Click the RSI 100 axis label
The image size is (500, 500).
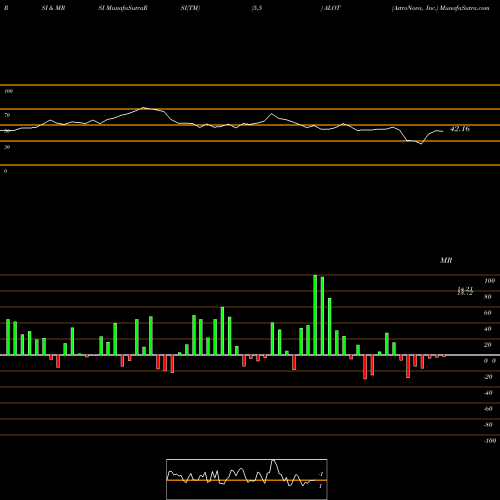pos(8,91)
